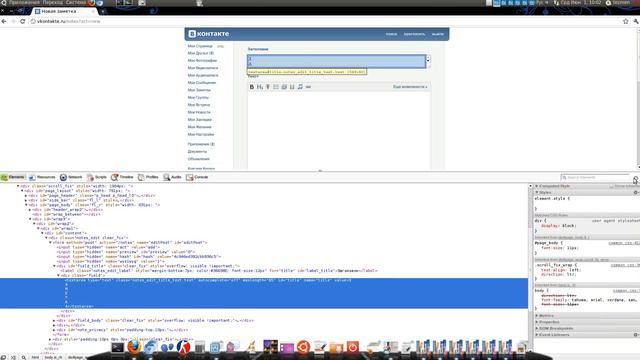The width and height of the screenshot is (640, 360).
Task: Click inside the note body editor area
Action: 339,129
